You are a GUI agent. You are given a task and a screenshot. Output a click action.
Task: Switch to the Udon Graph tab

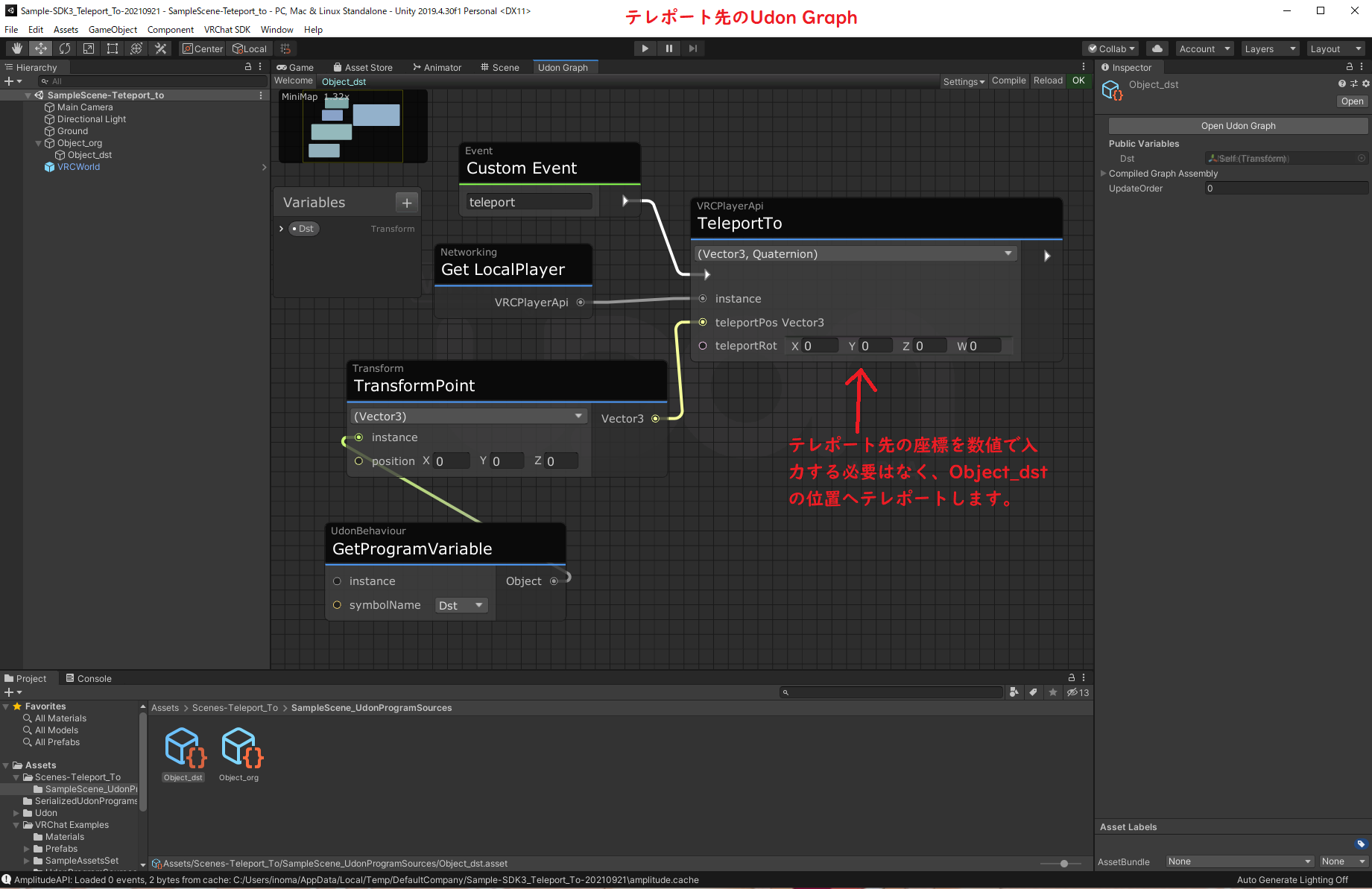564,66
